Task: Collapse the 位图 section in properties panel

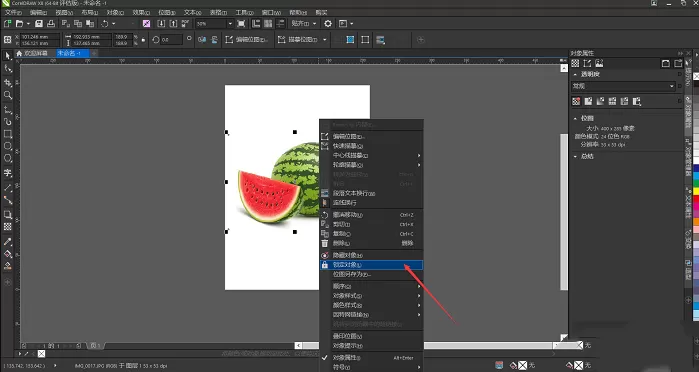Action: 575,118
